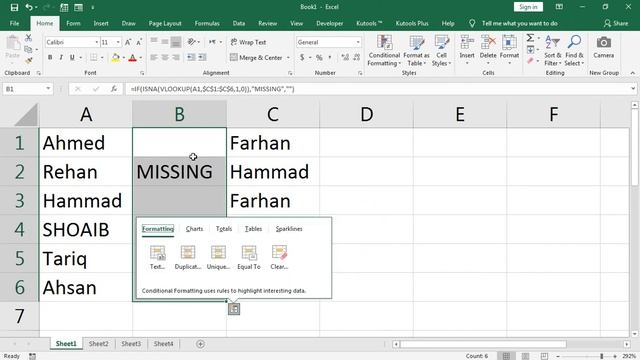
Task: Select the Totals tab in Quick Analysis
Action: click(224, 229)
